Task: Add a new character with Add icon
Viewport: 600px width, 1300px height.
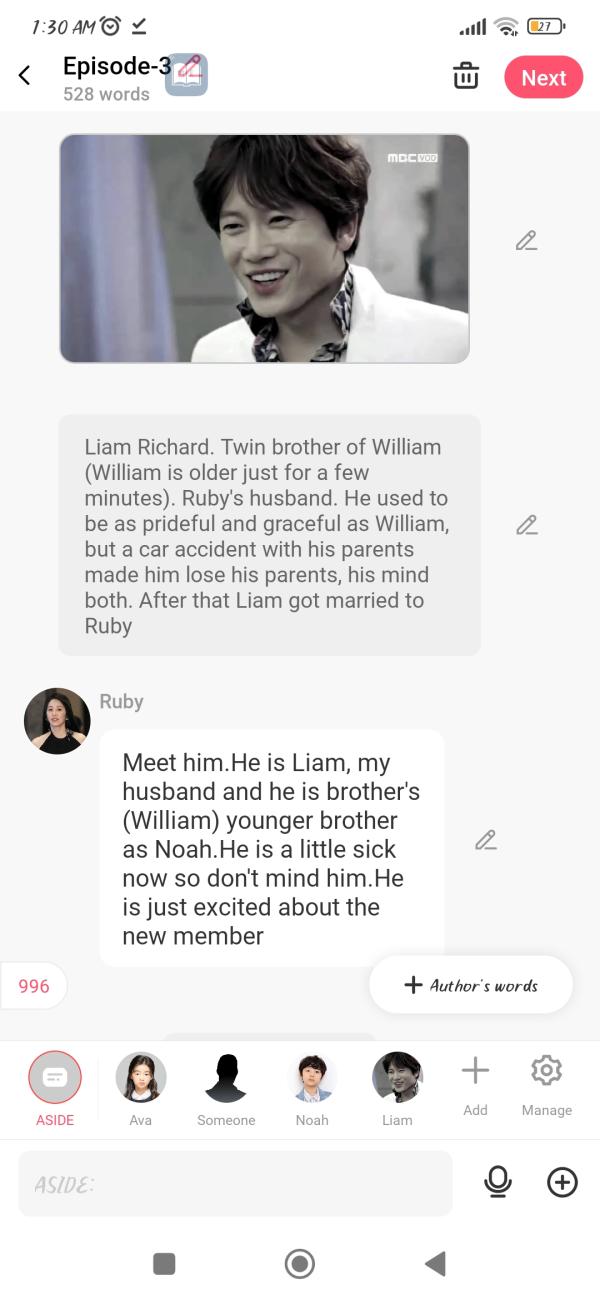Action: (475, 1084)
